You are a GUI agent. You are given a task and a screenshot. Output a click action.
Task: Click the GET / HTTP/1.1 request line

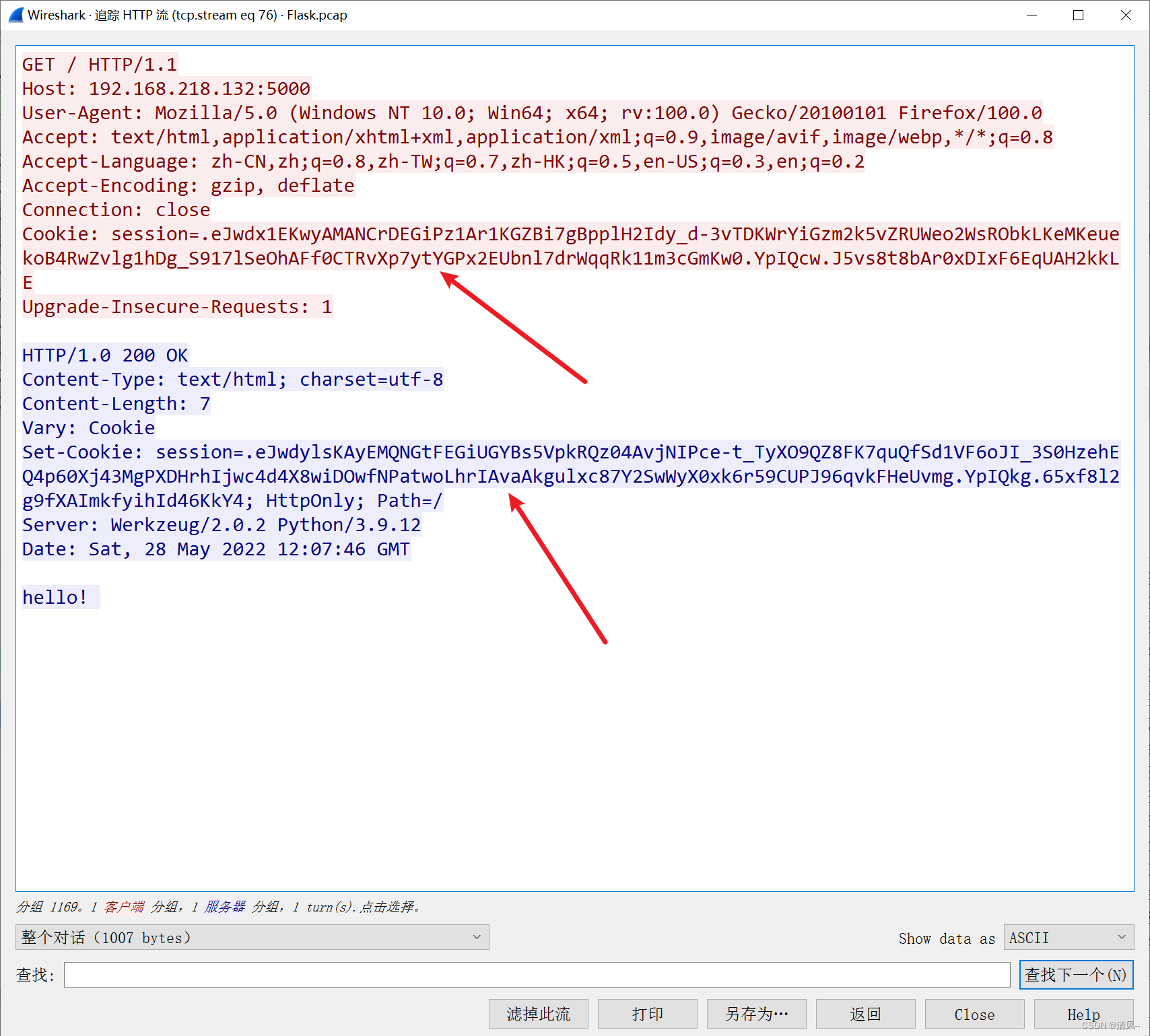tap(100, 65)
